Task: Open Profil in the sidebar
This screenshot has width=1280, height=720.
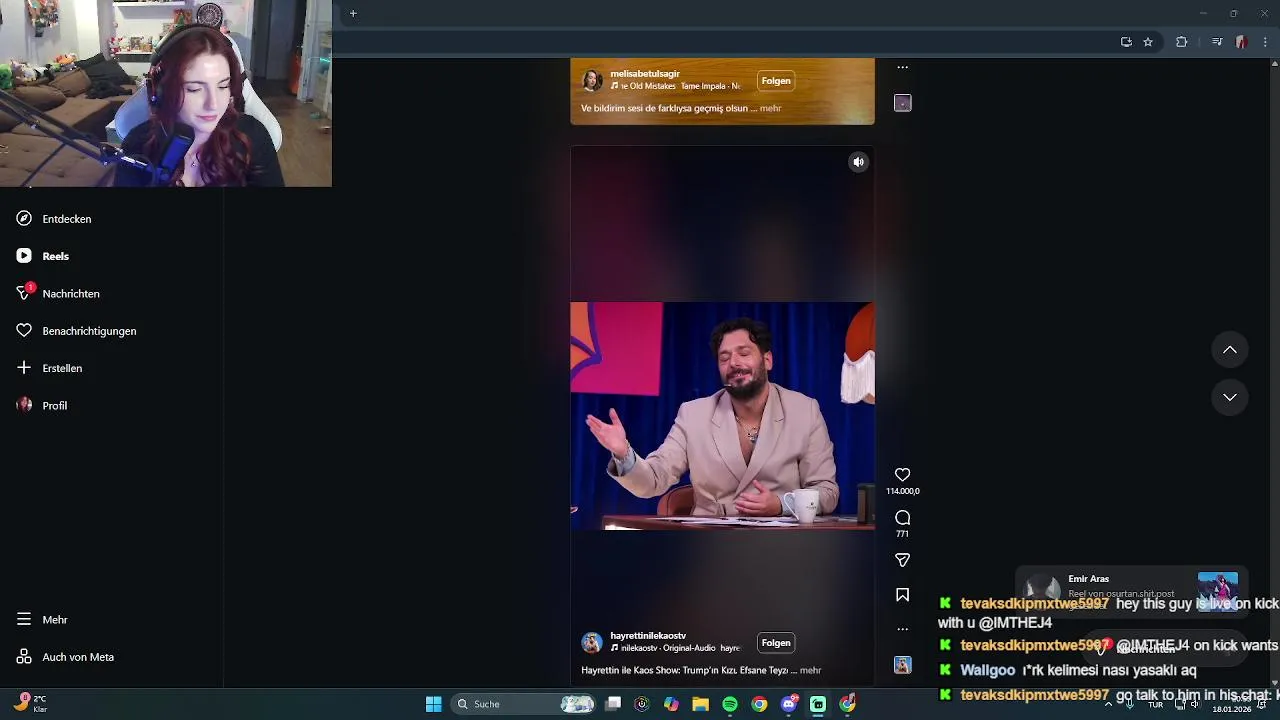Action: [x=54, y=406]
